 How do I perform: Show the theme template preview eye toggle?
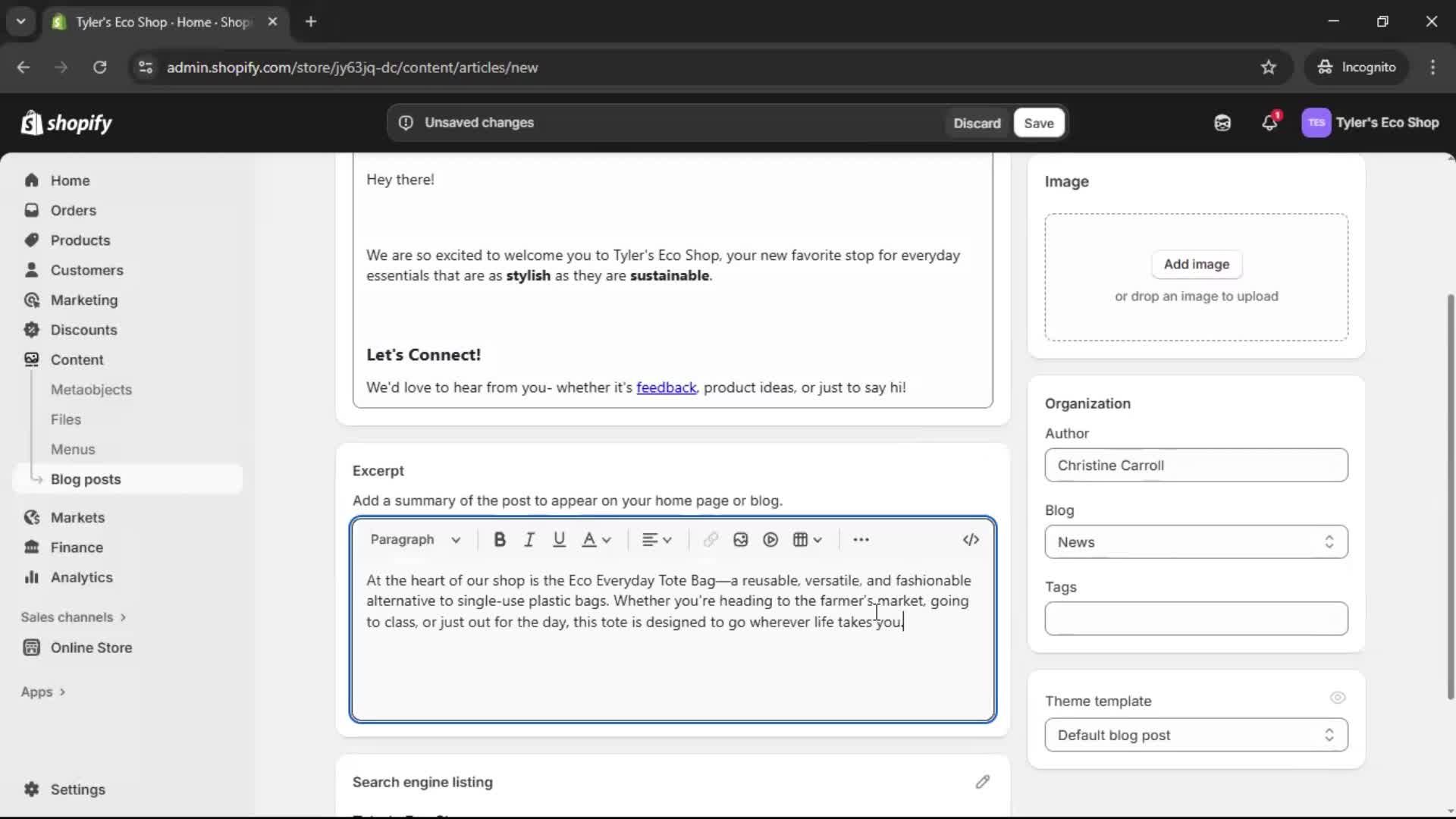pos(1338,698)
